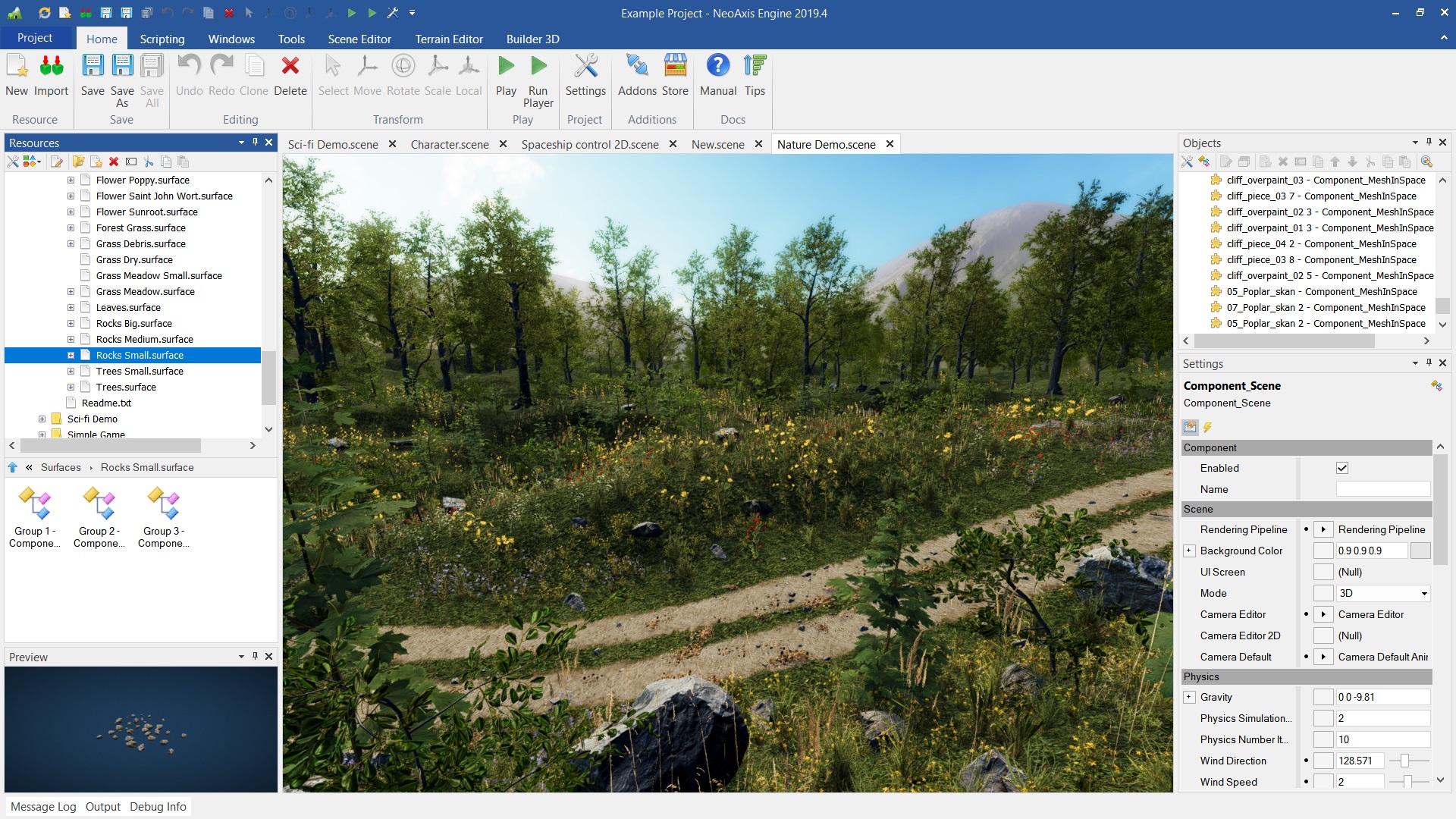Click the Import resource icon

52,67
